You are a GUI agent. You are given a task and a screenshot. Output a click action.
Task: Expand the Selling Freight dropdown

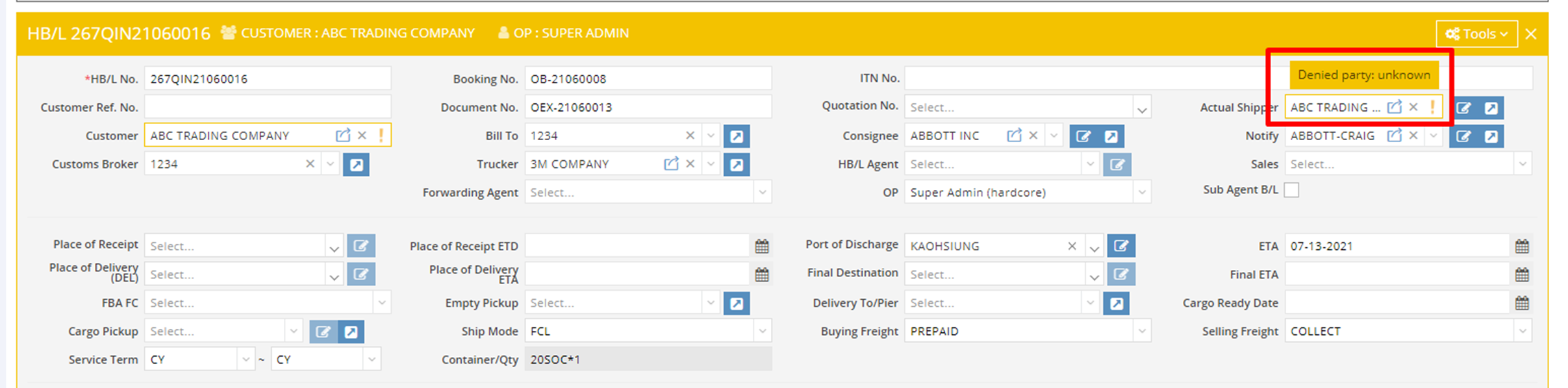pos(1522,332)
